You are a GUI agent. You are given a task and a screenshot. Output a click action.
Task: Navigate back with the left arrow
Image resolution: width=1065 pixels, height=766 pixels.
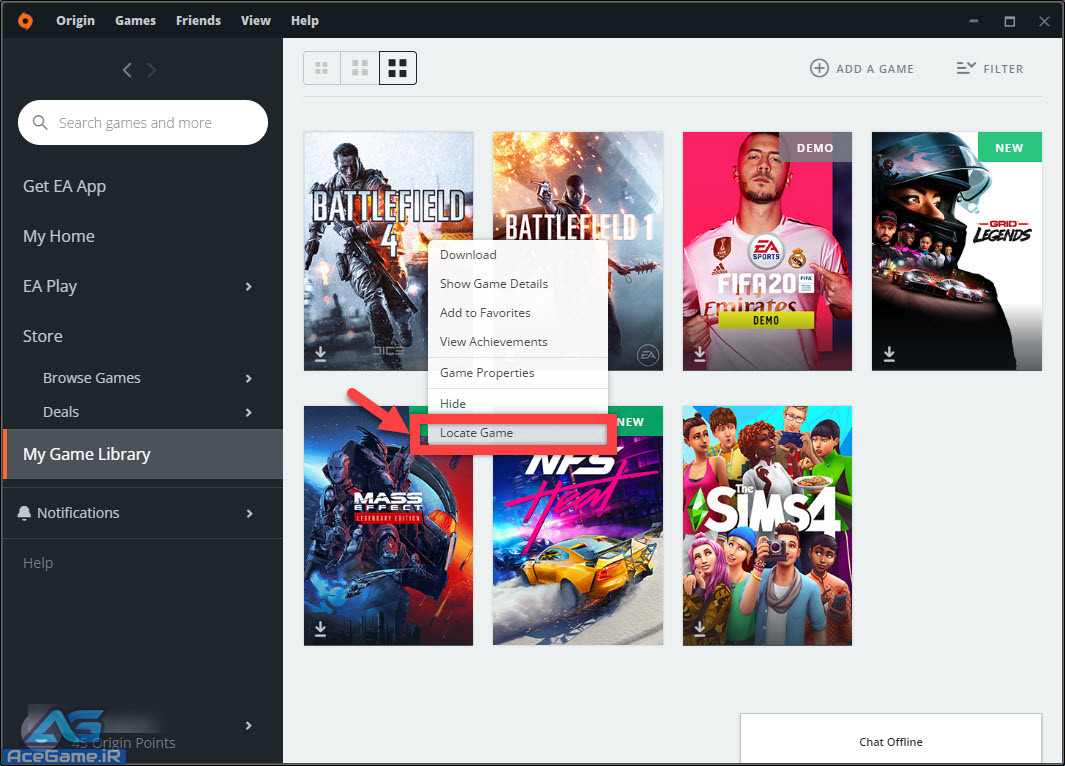click(127, 69)
